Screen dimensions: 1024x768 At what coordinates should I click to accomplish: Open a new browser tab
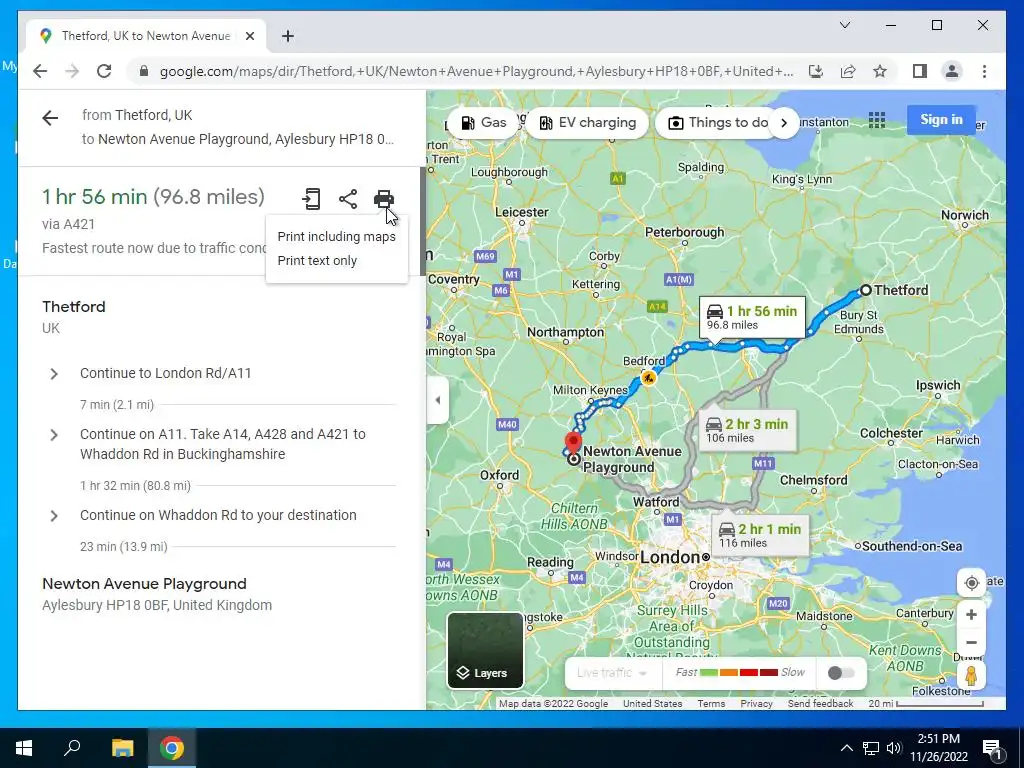[x=287, y=36]
